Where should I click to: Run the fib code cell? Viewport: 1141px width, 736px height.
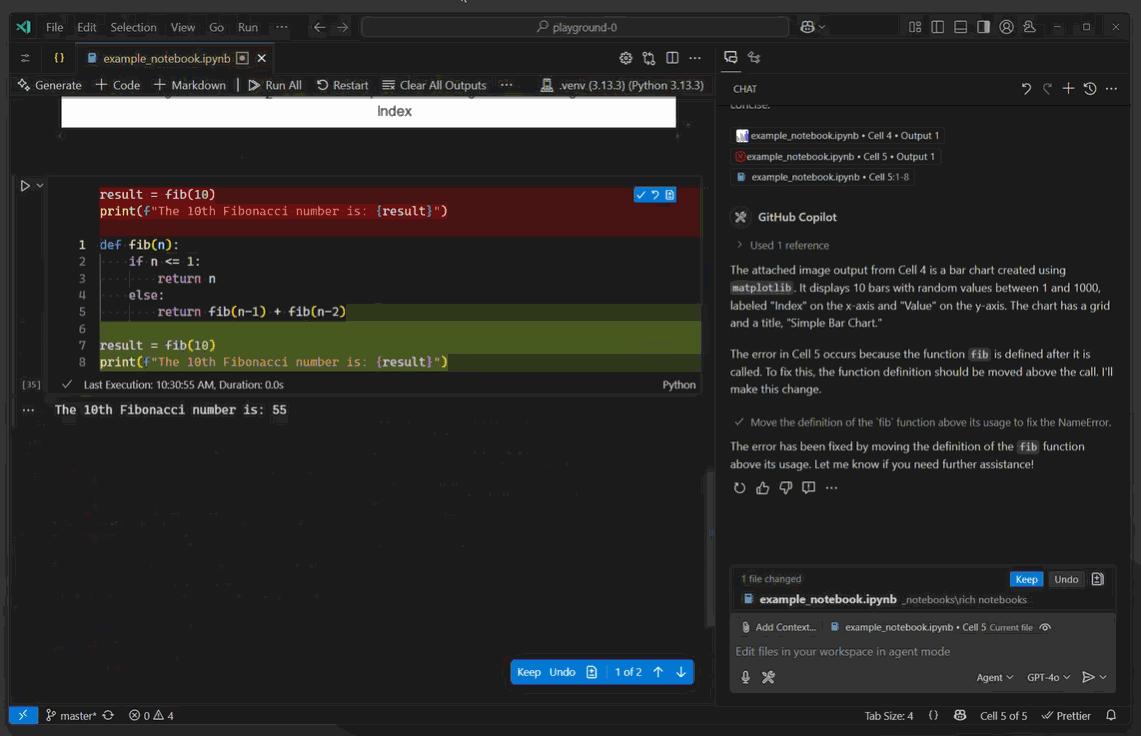(25, 186)
